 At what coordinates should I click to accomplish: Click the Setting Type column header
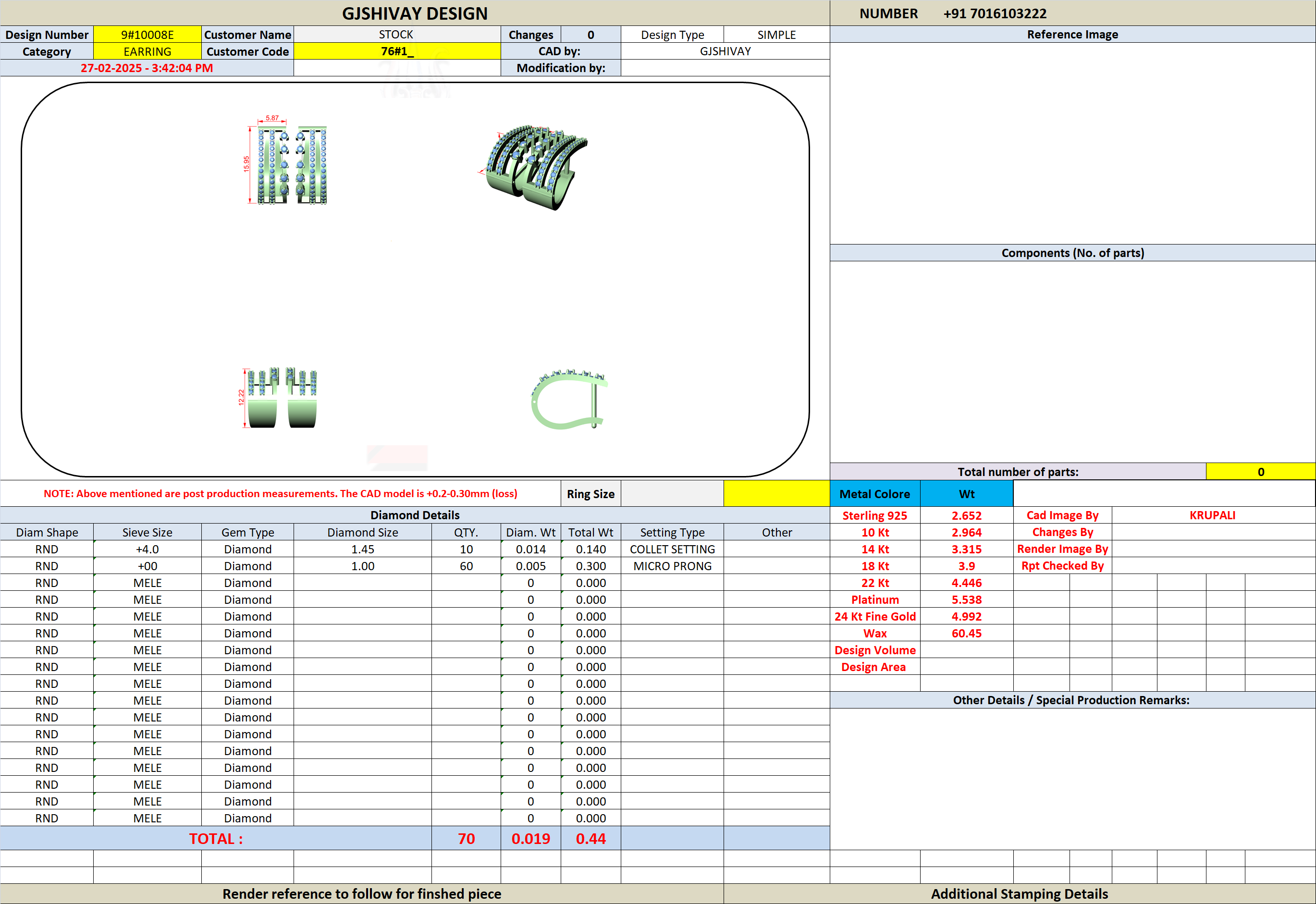pyautogui.click(x=673, y=532)
